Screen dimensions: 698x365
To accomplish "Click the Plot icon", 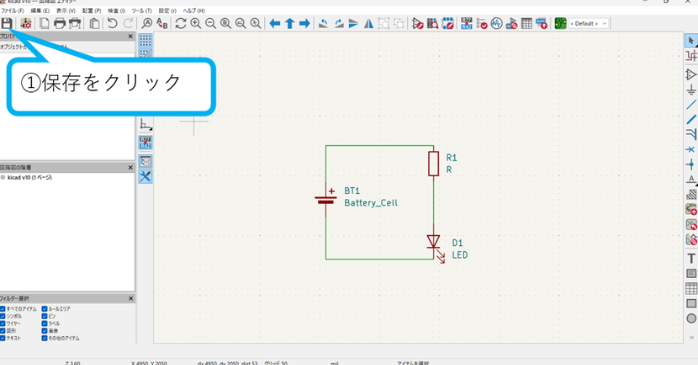I will pos(75,23).
